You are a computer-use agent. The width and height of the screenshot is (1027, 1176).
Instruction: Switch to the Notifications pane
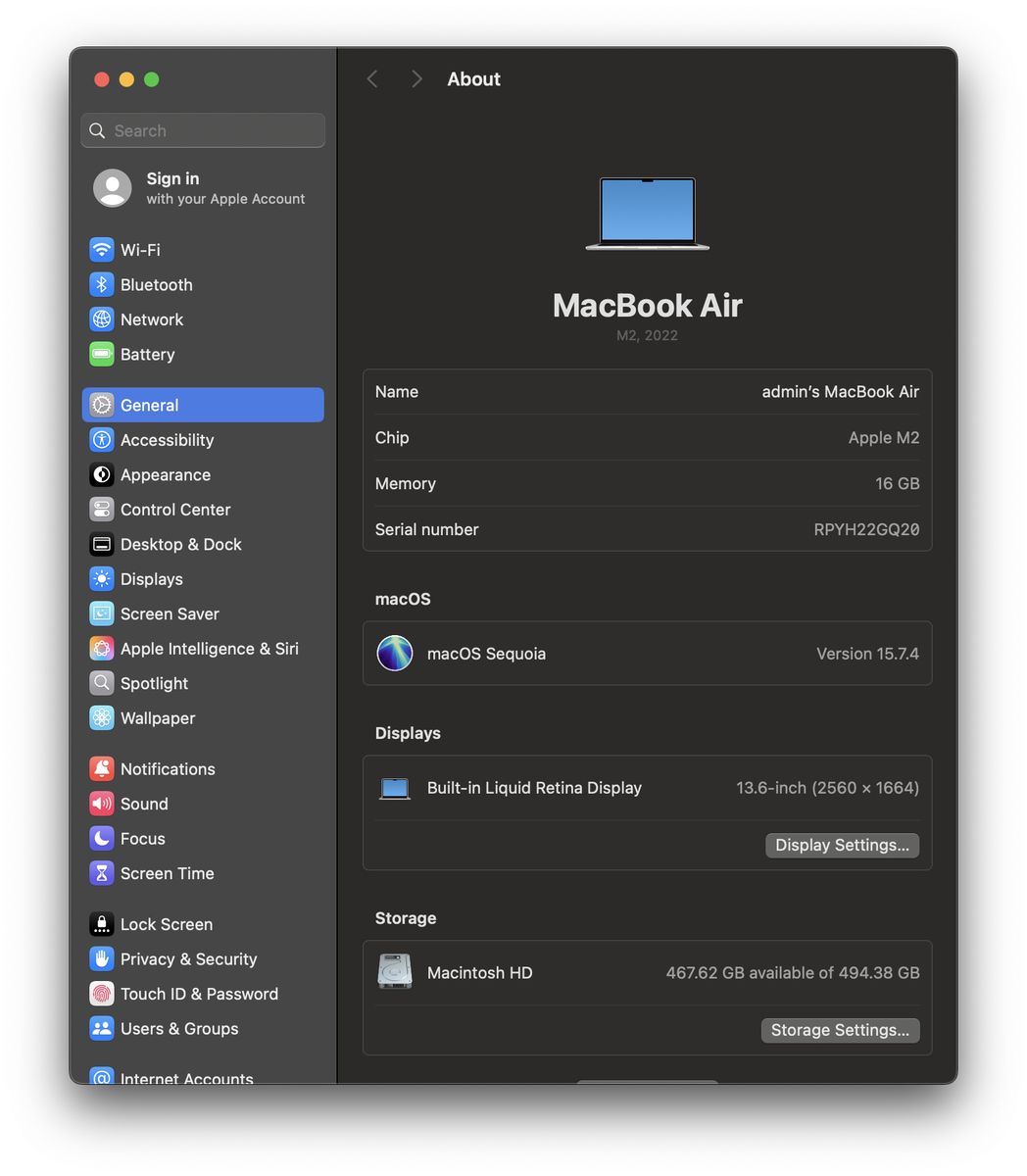click(168, 769)
